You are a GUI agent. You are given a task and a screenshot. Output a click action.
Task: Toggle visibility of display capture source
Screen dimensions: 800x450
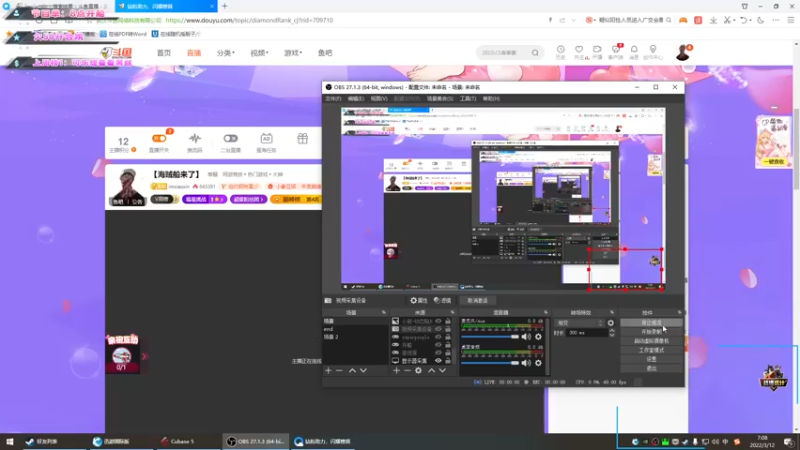pos(438,361)
